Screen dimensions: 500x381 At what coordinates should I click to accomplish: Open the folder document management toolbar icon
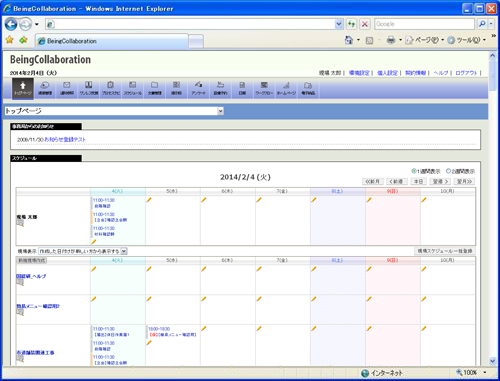click(154, 88)
